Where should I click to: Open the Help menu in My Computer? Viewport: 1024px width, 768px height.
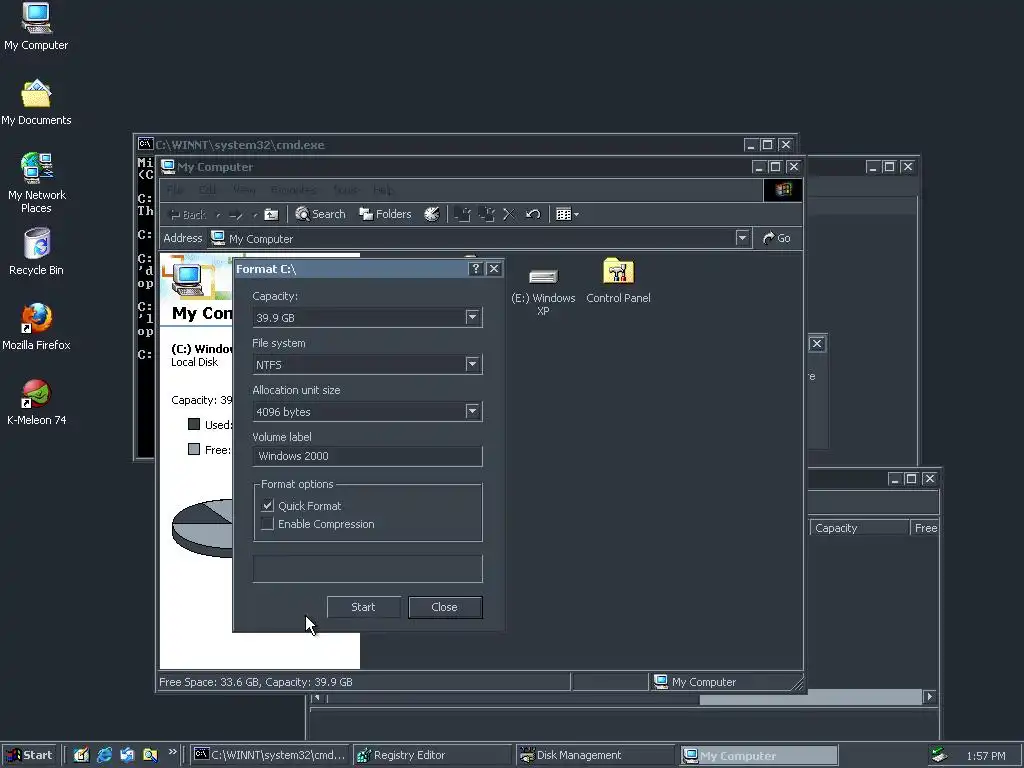point(383,190)
